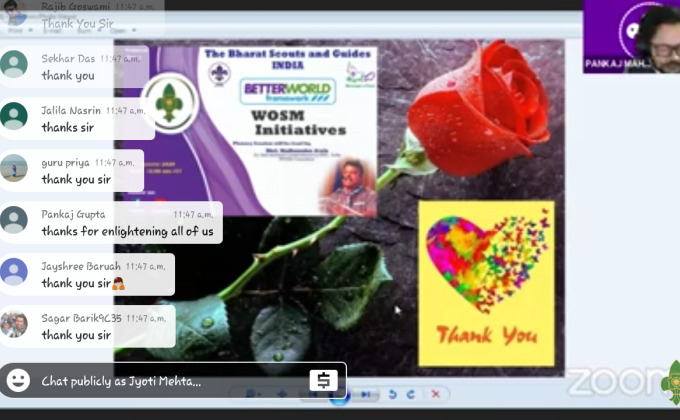Click the yellow Thank You heart card
Screen dimensions: 680x420
point(486,283)
